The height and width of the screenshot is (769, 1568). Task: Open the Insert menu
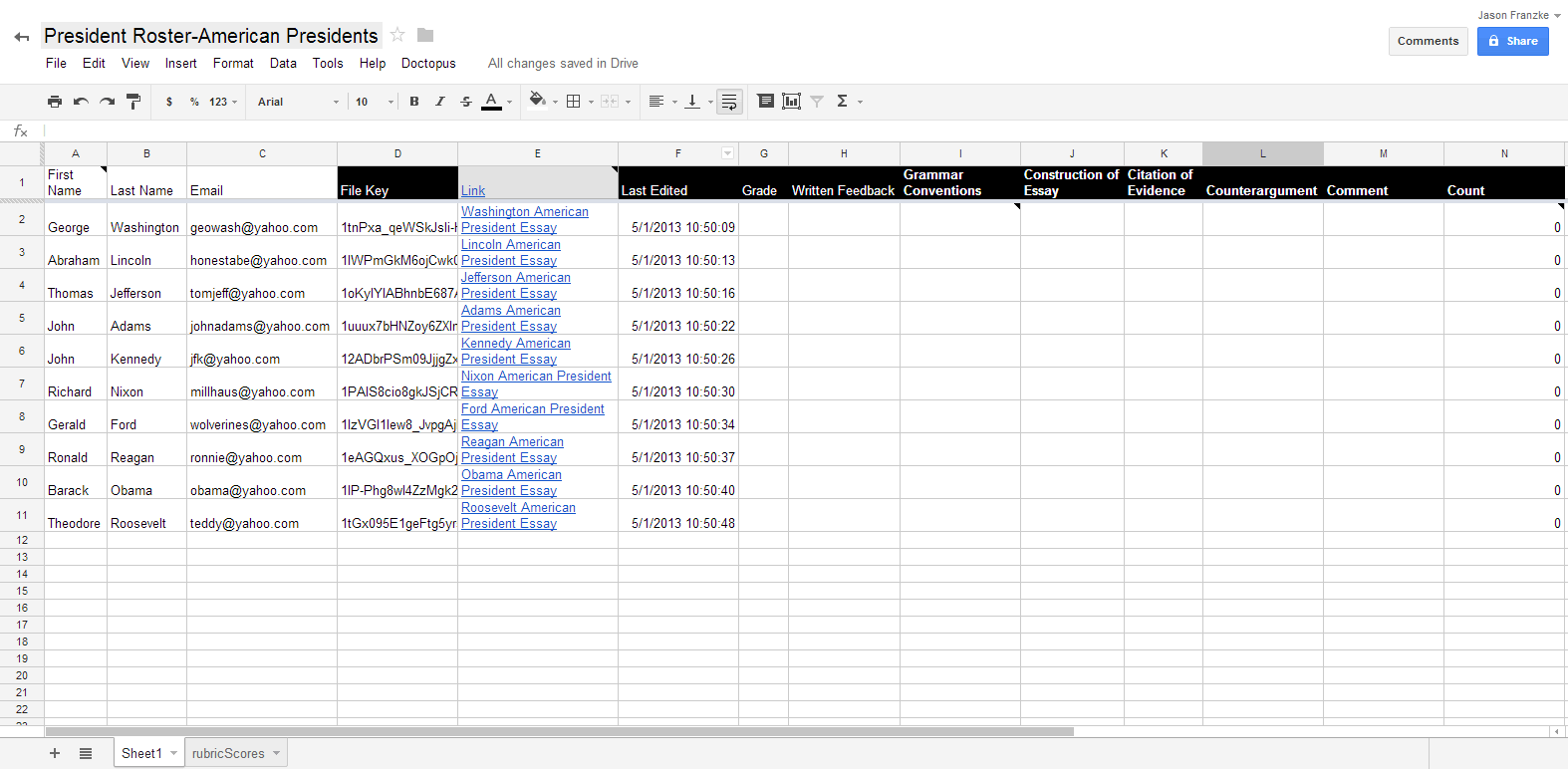coord(181,63)
